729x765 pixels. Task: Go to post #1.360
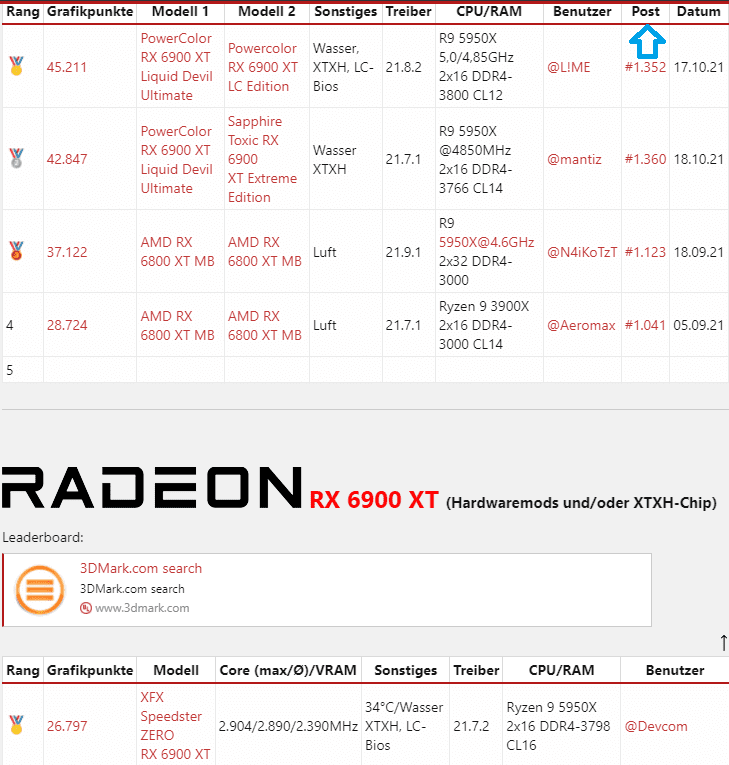point(645,159)
